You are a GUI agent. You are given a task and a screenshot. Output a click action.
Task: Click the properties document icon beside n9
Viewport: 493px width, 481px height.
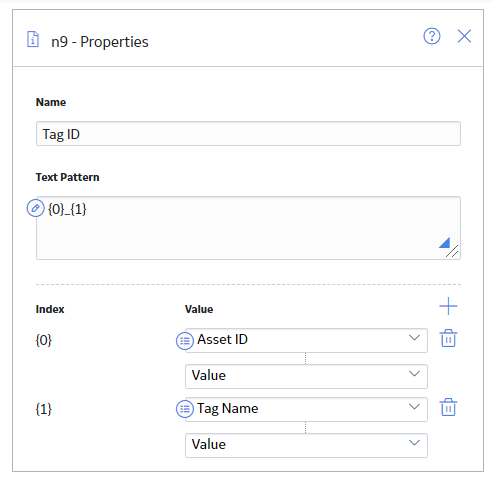(x=33, y=39)
